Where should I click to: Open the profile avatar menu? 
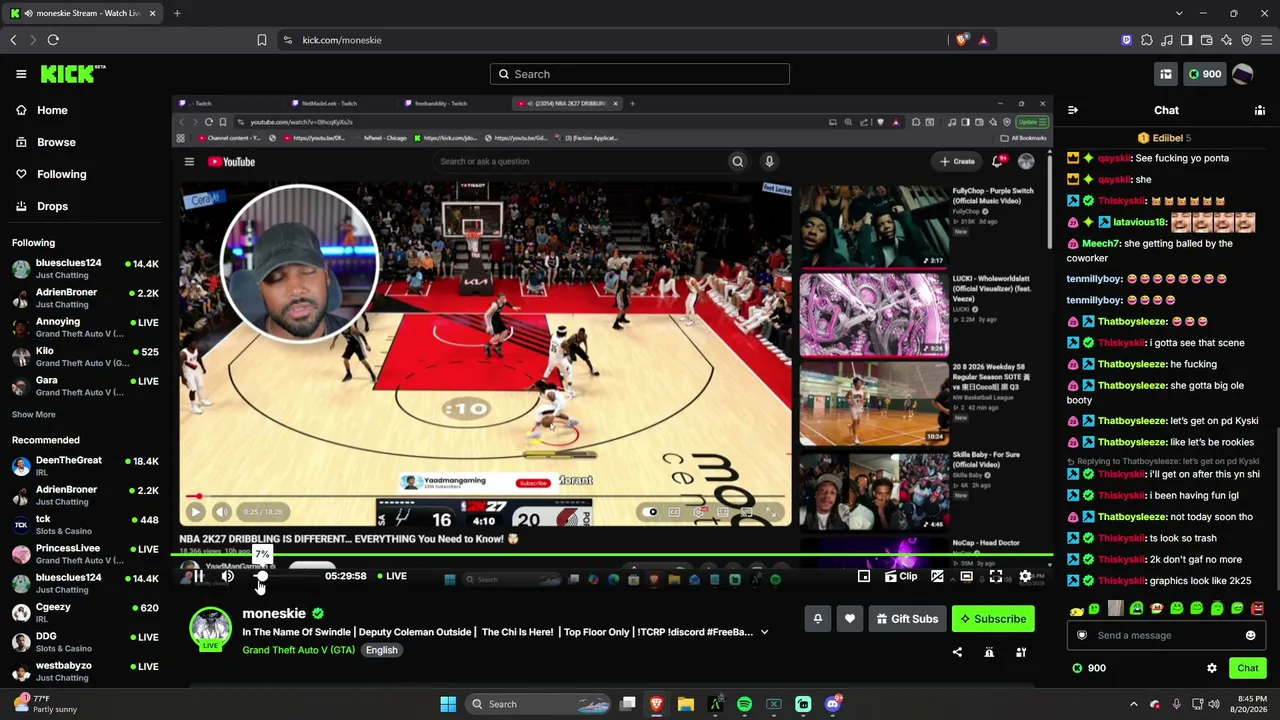[x=1243, y=74]
